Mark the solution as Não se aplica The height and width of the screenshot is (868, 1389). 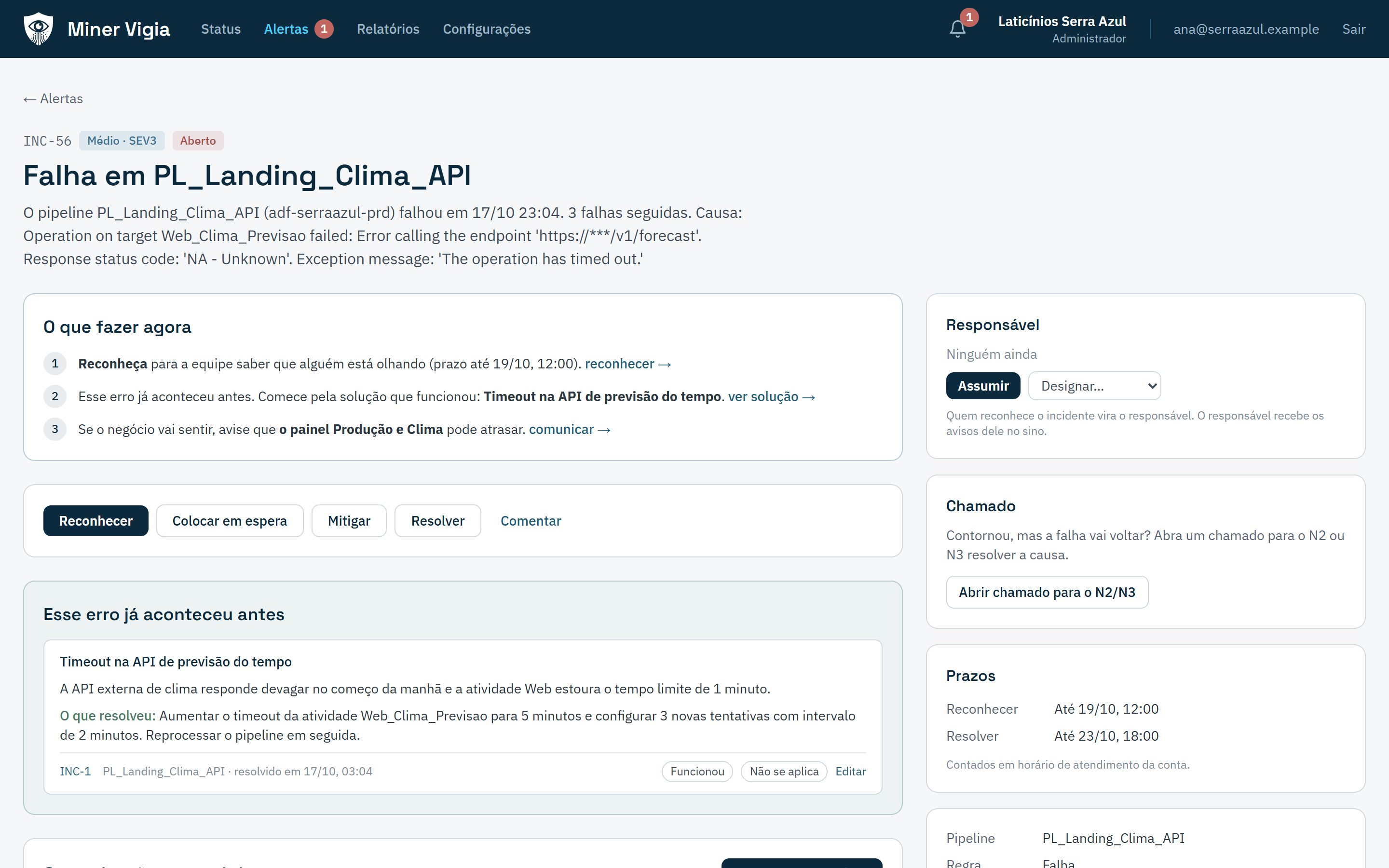(784, 772)
